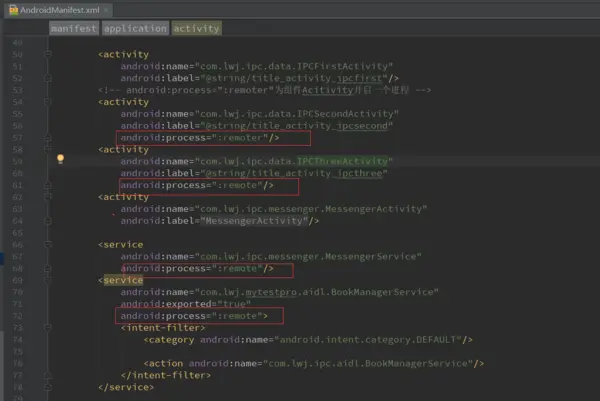The height and width of the screenshot is (401, 600).
Task: Collapse fold marker at line 52
Action: pyautogui.click(x=48, y=78)
